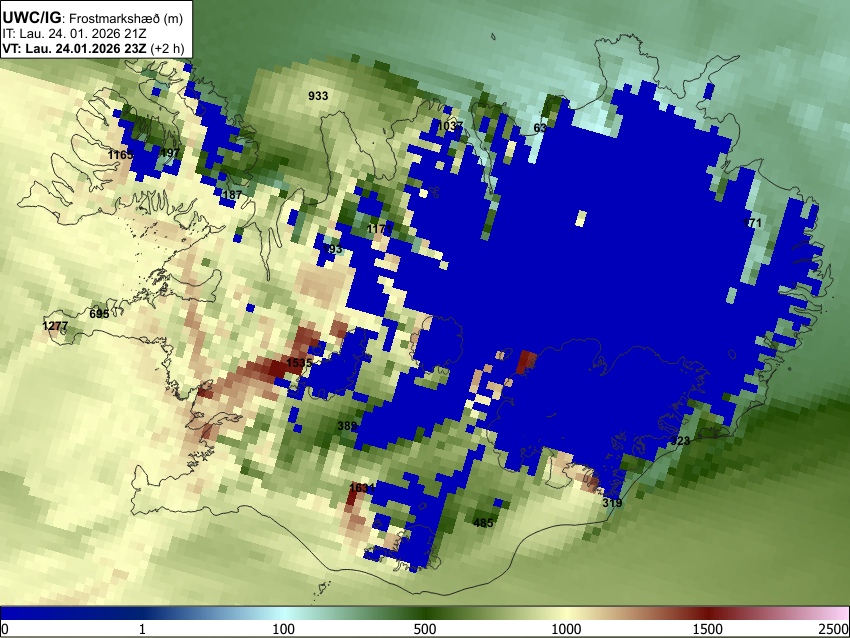Click the 485 value label on map
This screenshot has width=850, height=638.
[483, 523]
